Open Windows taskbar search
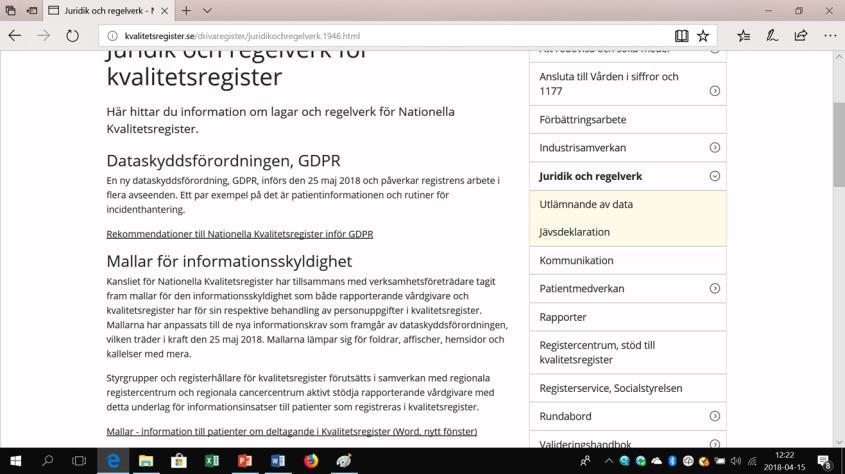This screenshot has height=474, width=845. click(47, 461)
